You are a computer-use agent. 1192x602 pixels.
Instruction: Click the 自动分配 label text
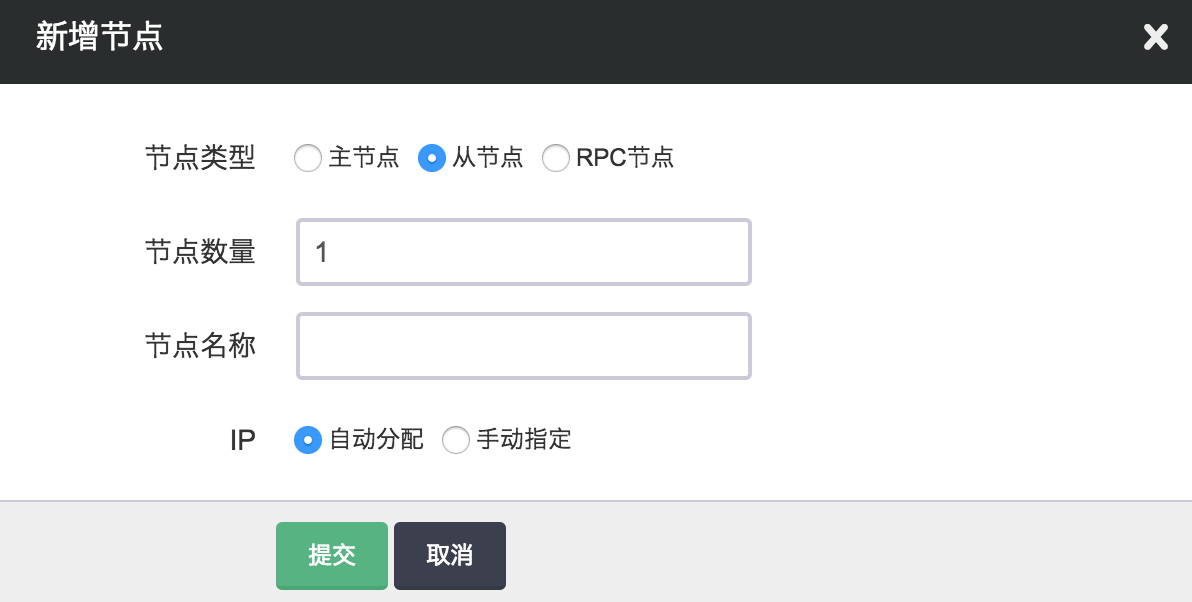coord(376,440)
